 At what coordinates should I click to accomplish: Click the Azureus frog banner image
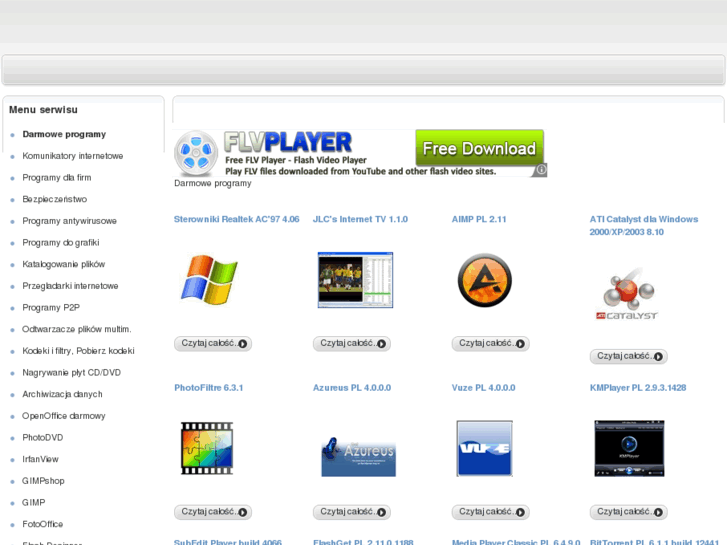coord(358,456)
